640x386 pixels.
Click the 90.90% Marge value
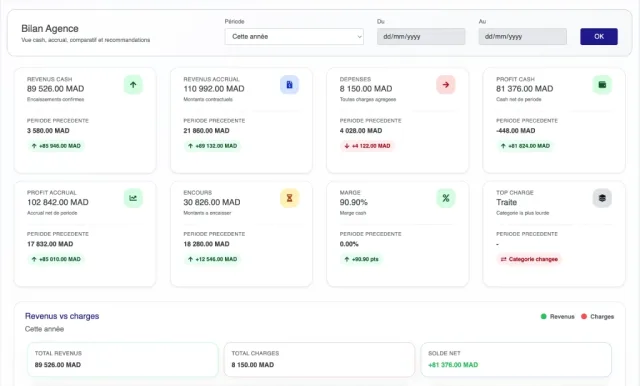pyautogui.click(x=353, y=202)
